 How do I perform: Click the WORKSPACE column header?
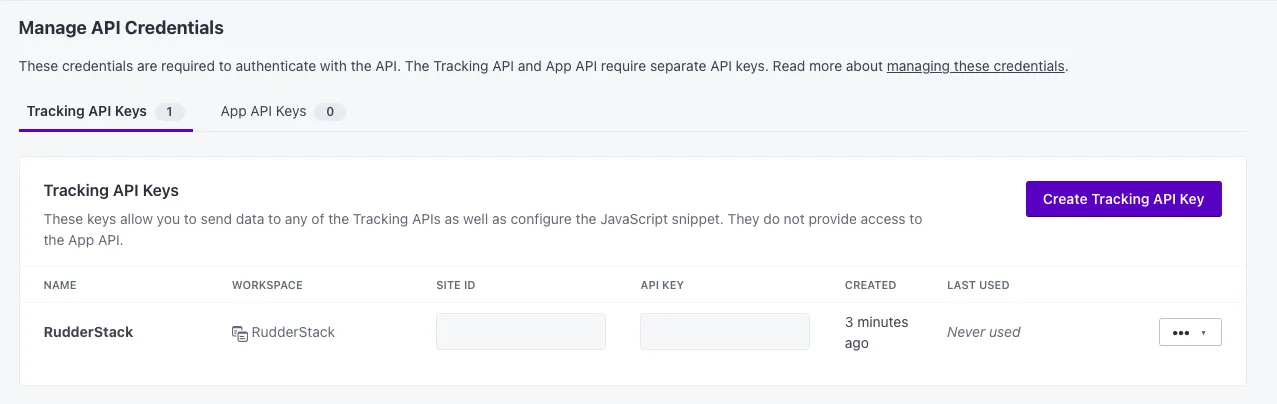point(267,285)
